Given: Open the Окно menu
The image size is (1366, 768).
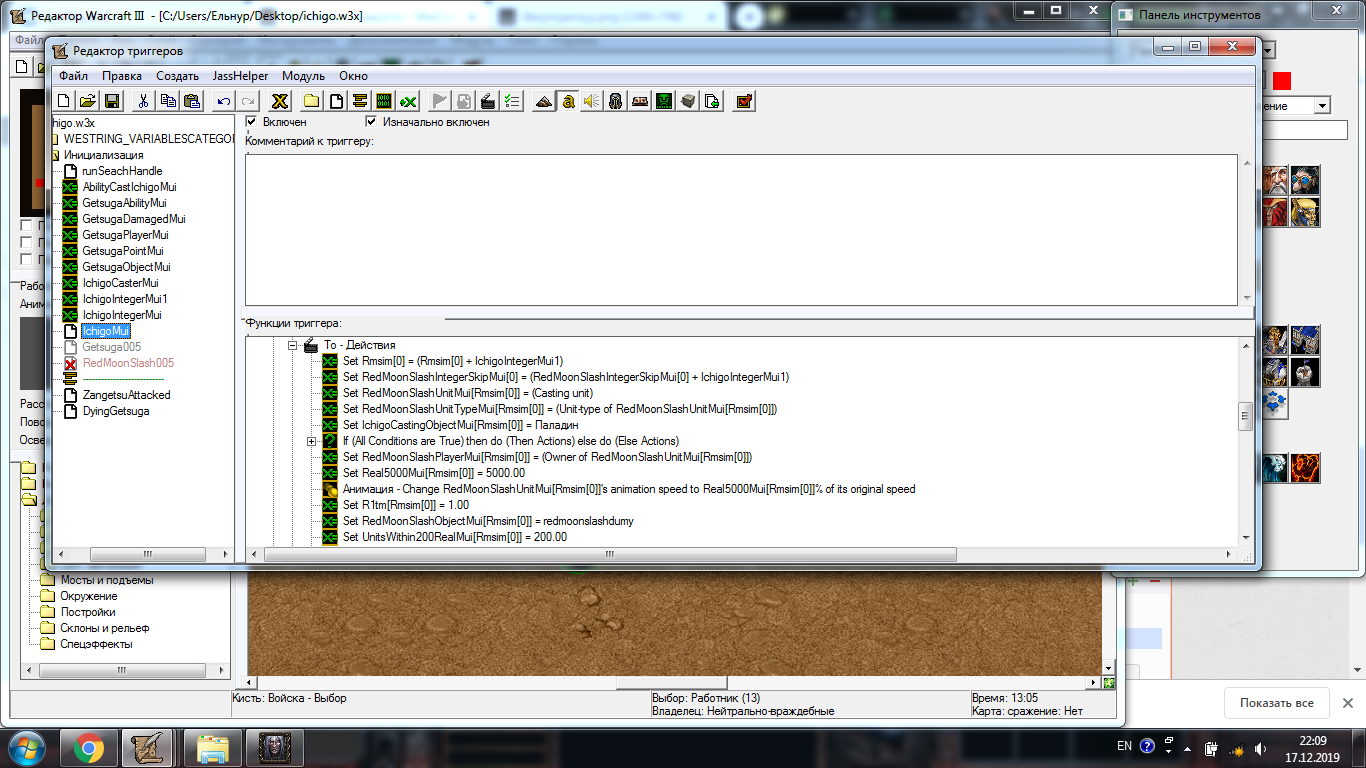Looking at the screenshot, I should pyautogui.click(x=353, y=76).
